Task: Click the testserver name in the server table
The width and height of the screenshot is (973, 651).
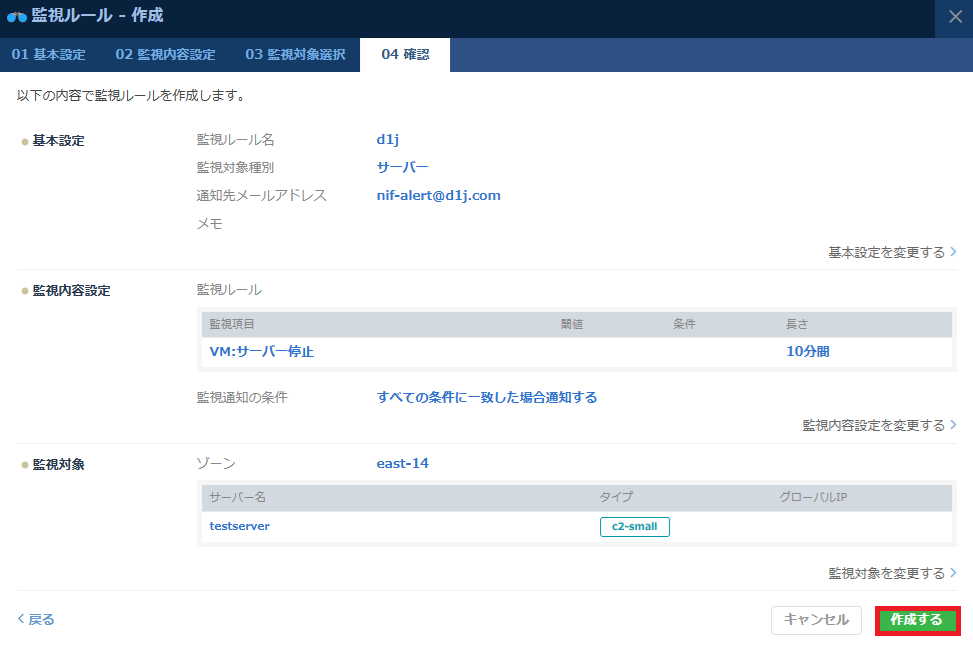Action: (240, 526)
